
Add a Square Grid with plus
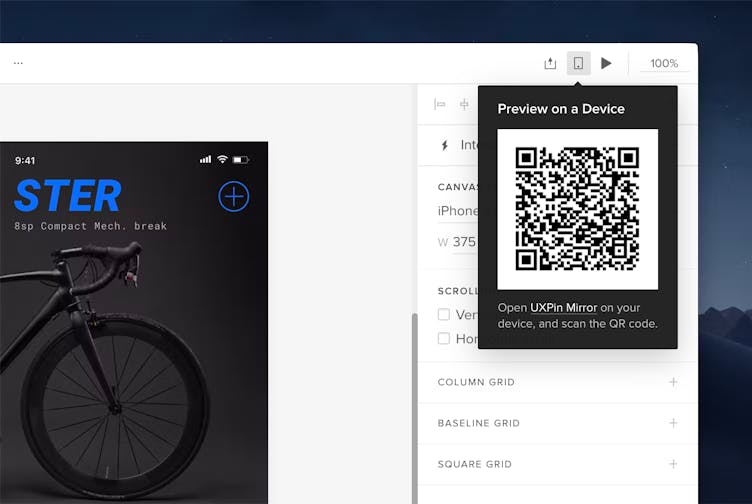tap(673, 464)
